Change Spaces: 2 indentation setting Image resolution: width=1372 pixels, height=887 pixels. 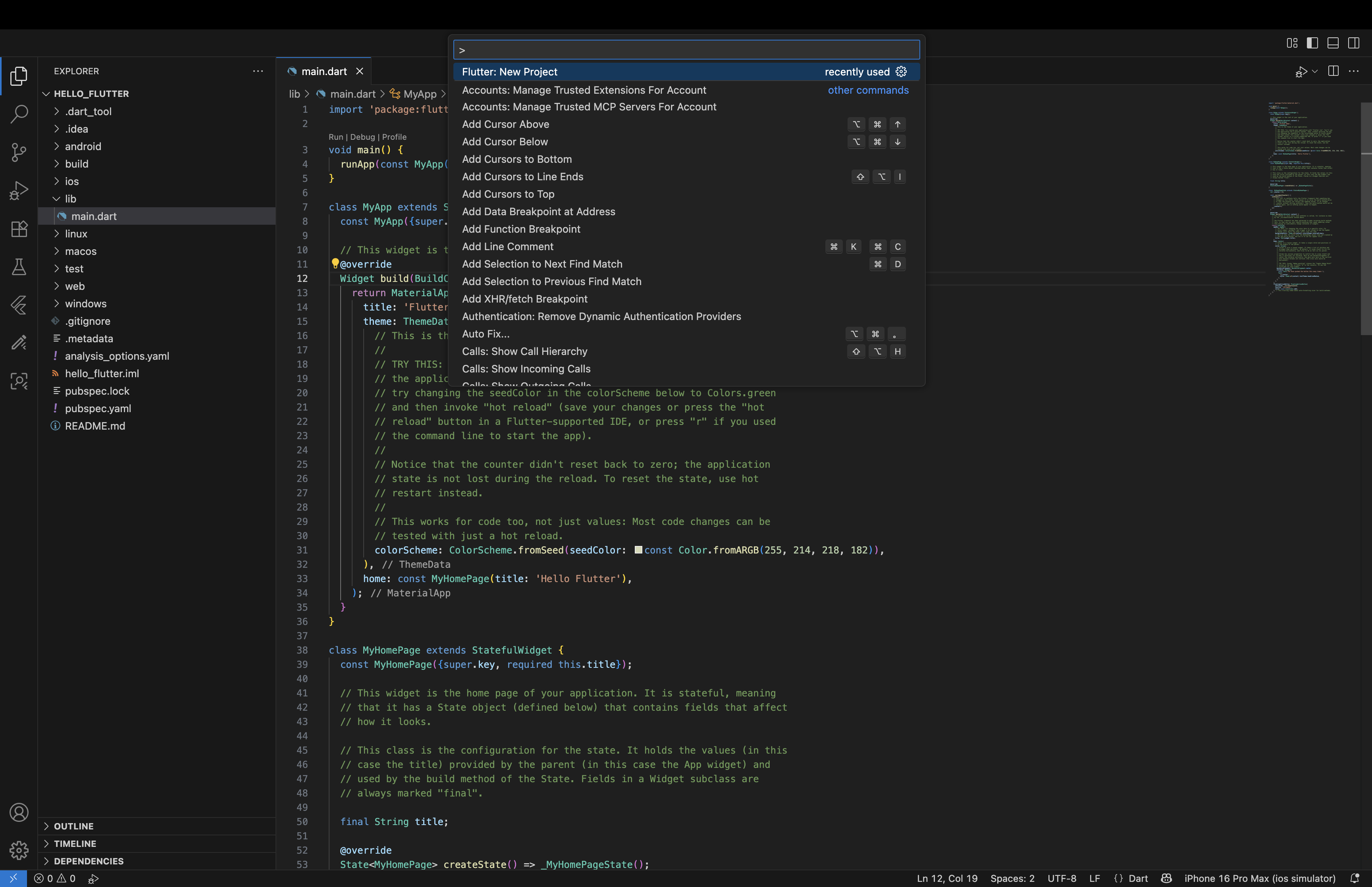(x=1012, y=878)
